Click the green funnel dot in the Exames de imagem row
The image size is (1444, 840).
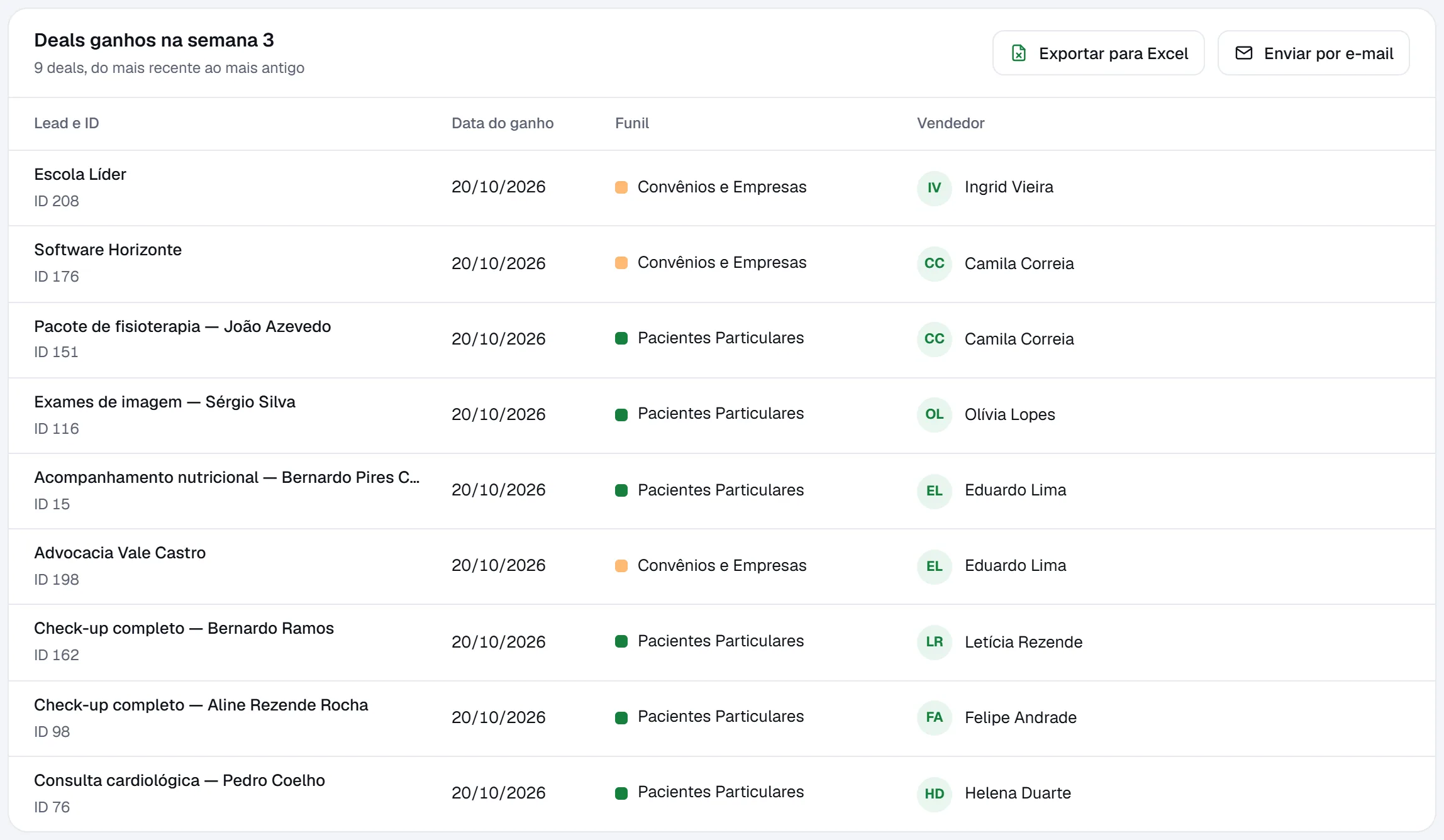[x=621, y=415]
